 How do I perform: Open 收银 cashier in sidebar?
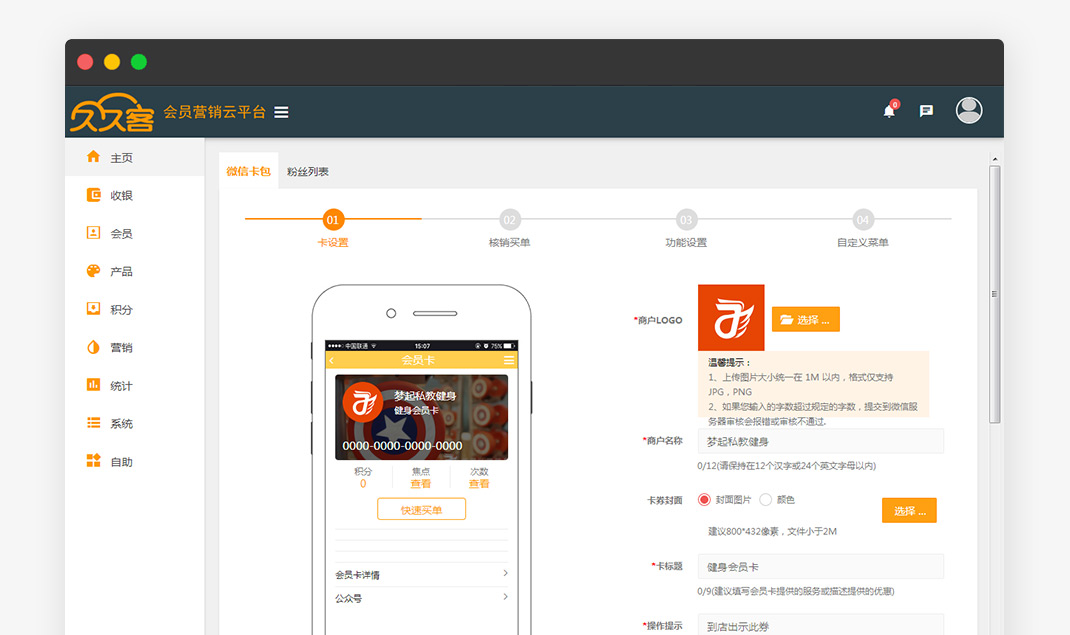(x=121, y=196)
